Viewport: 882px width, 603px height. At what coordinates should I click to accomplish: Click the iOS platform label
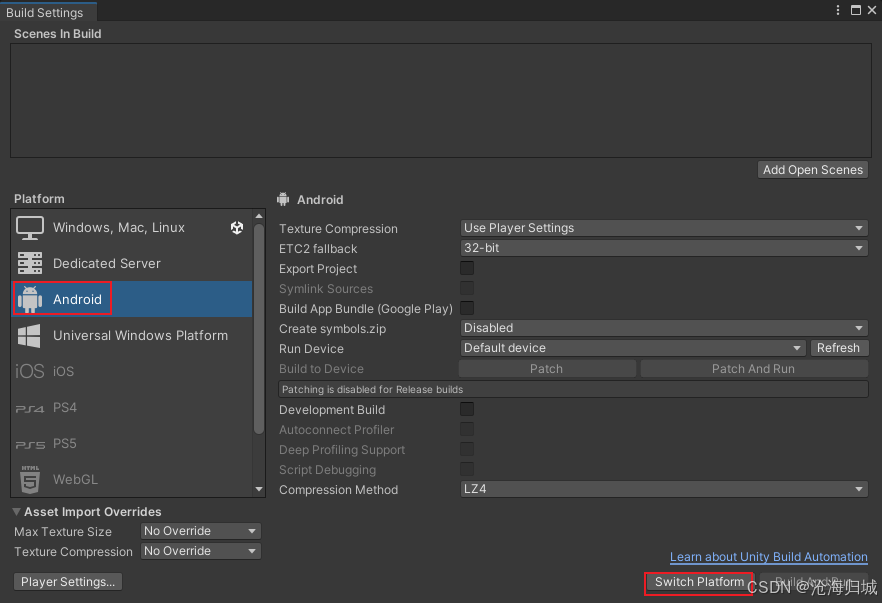[64, 371]
